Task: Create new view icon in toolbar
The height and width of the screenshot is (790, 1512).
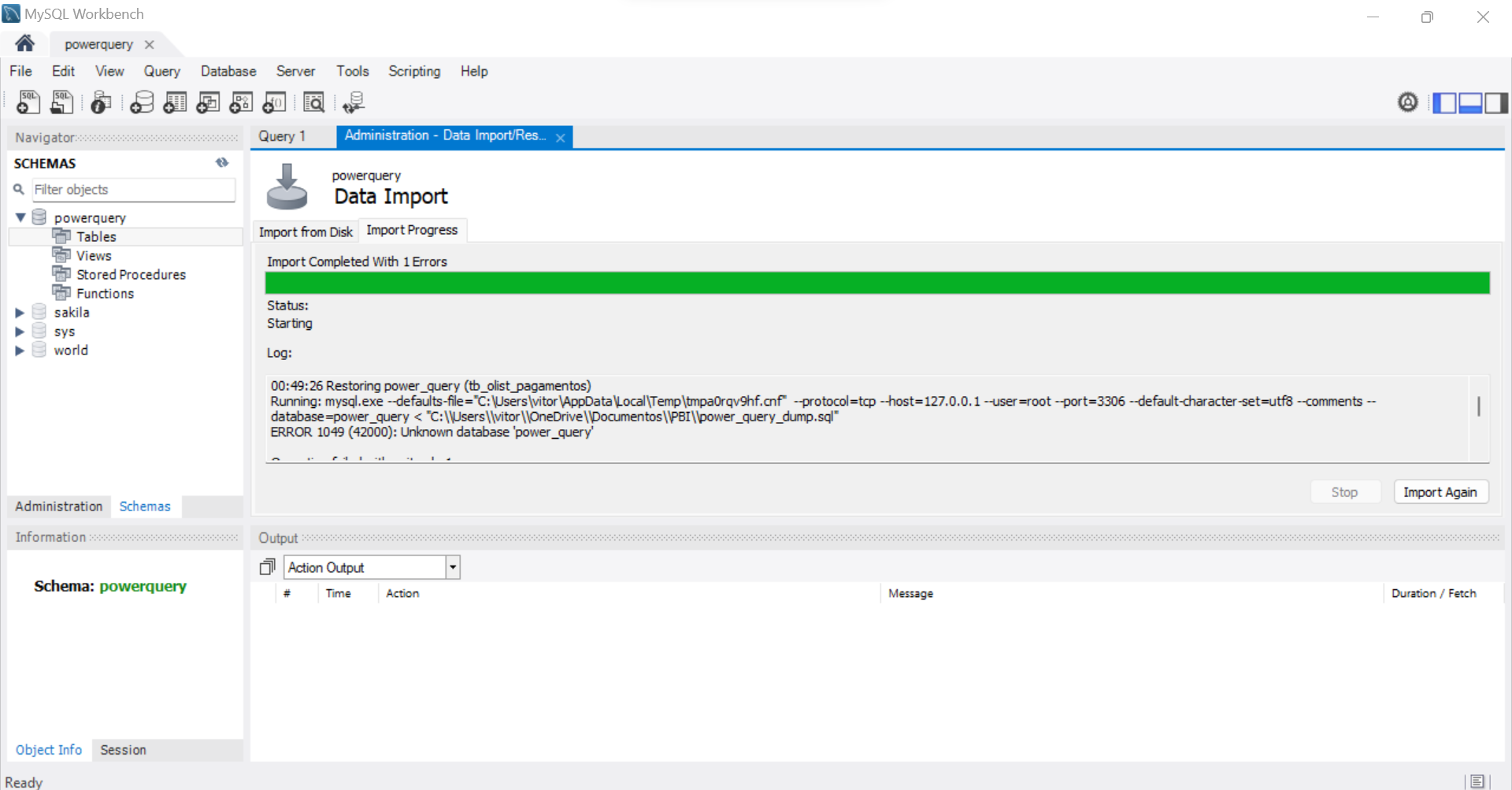Action: tap(208, 102)
